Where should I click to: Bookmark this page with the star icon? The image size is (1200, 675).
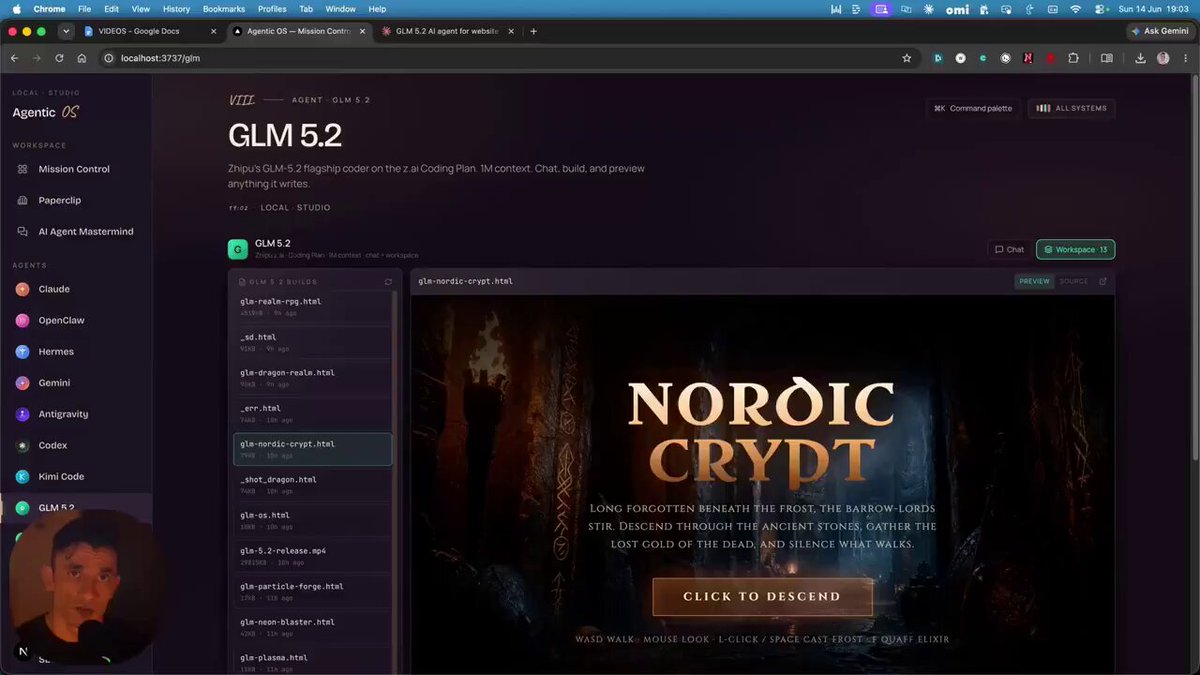pyautogui.click(x=907, y=58)
